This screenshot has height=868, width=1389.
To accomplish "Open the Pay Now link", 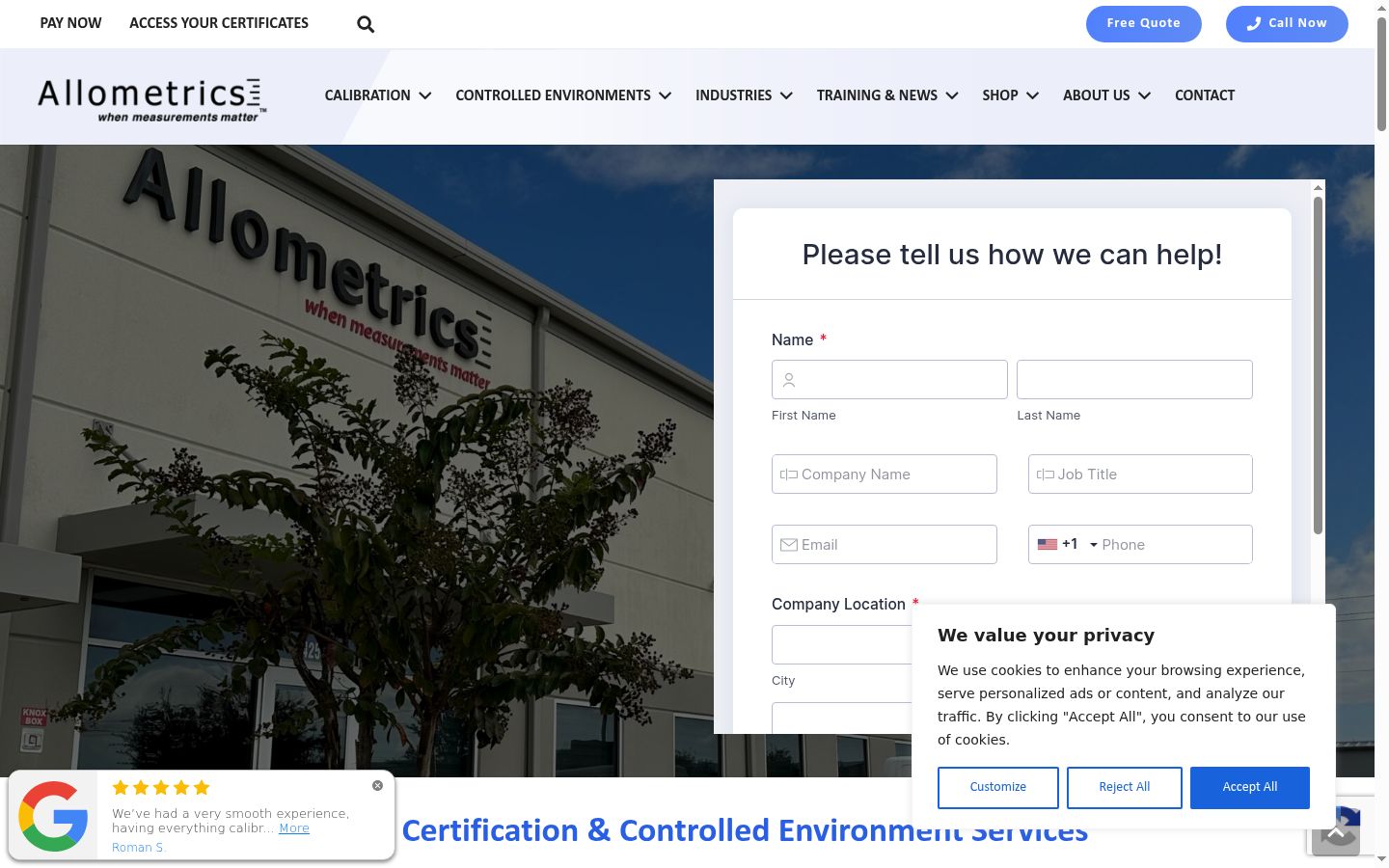I will tap(70, 23).
